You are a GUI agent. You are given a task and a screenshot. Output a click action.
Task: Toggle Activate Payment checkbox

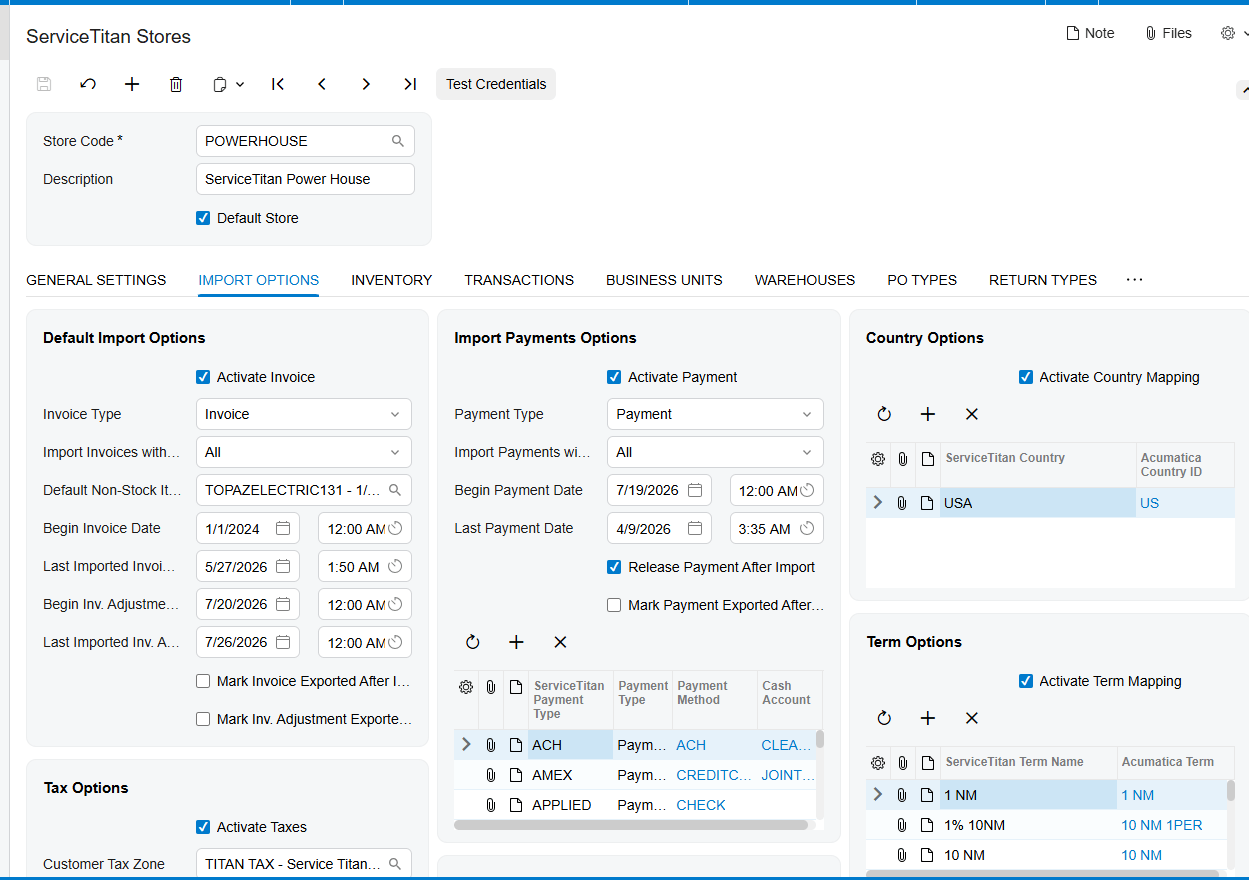(x=615, y=377)
